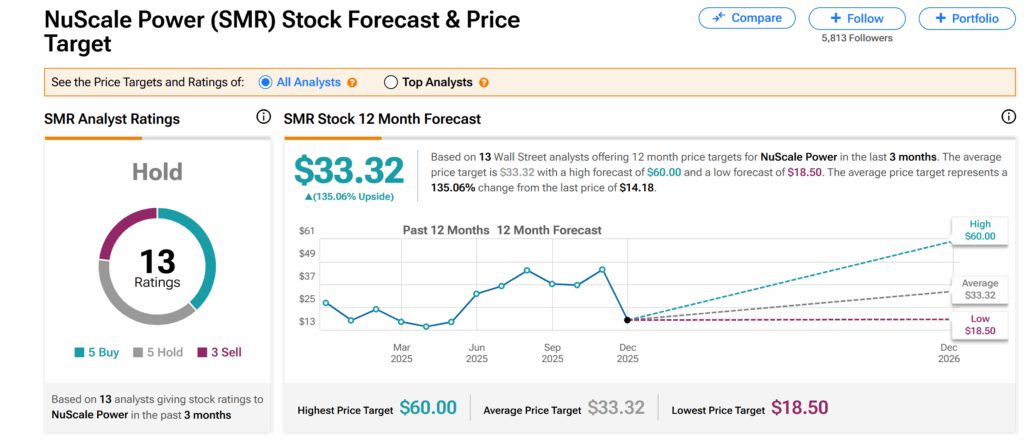The height and width of the screenshot is (445, 1024).
Task: Click the Dec 2025 black chart point
Action: point(627,320)
